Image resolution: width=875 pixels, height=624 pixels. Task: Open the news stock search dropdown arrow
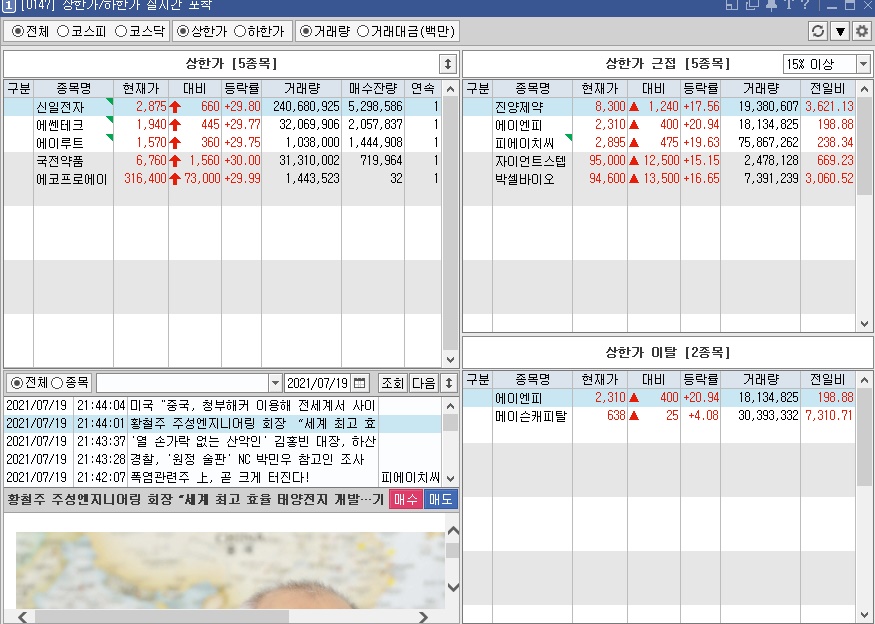pyautogui.click(x=275, y=383)
